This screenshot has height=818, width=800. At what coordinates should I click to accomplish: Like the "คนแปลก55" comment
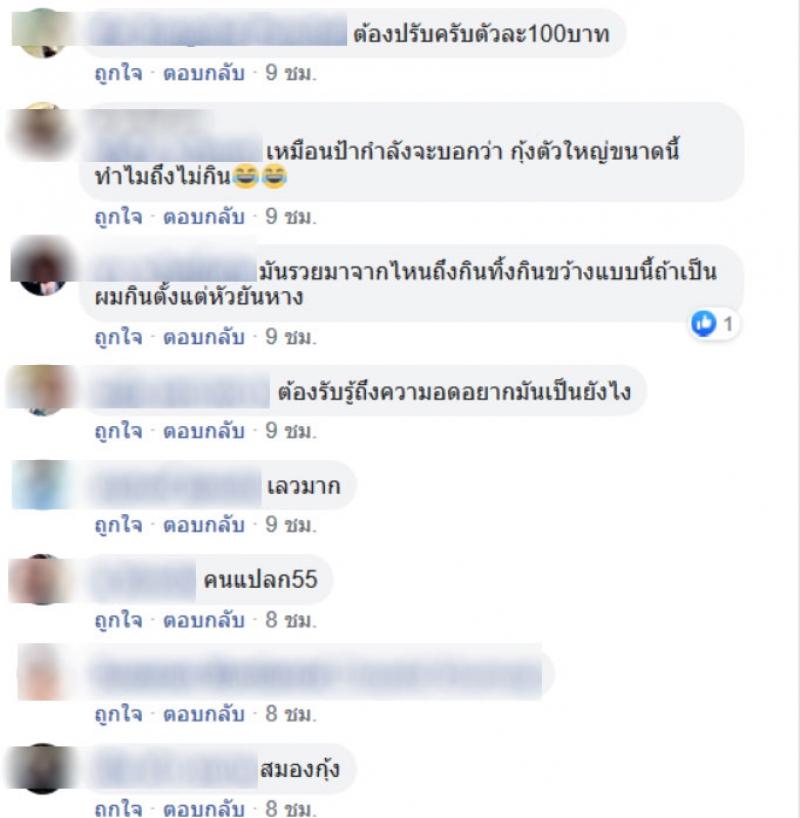coord(118,620)
